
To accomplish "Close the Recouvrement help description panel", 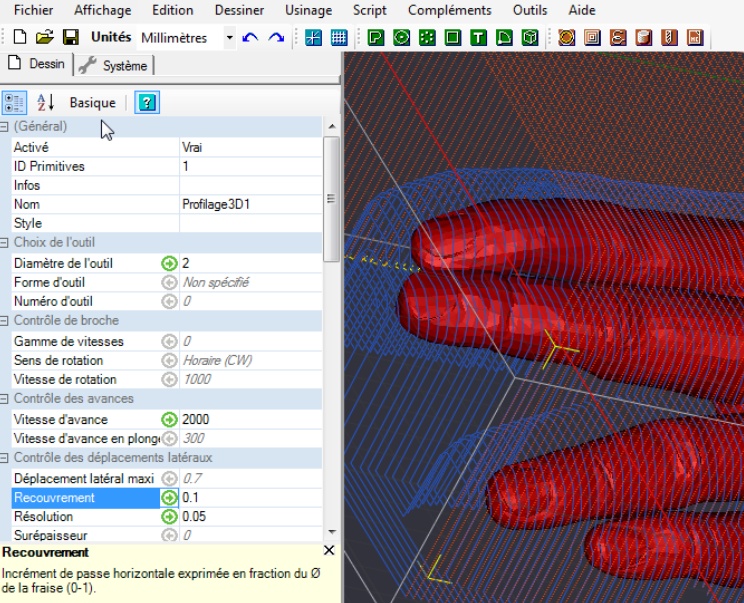I will point(329,550).
